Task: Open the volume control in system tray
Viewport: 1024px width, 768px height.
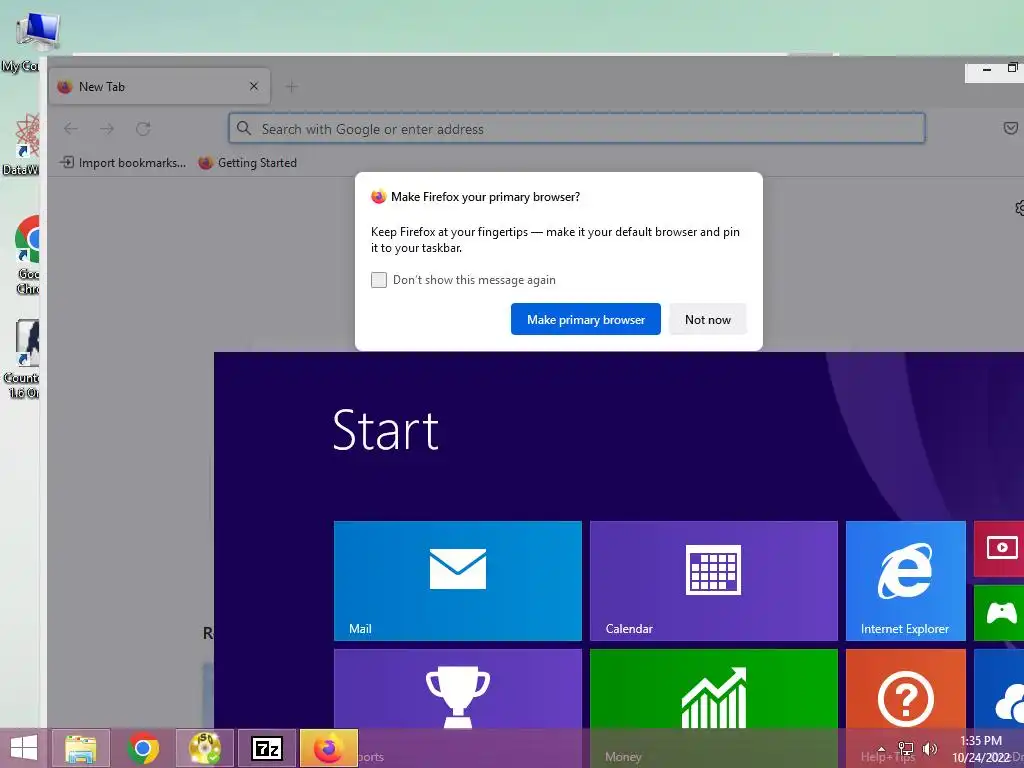Action: click(929, 749)
